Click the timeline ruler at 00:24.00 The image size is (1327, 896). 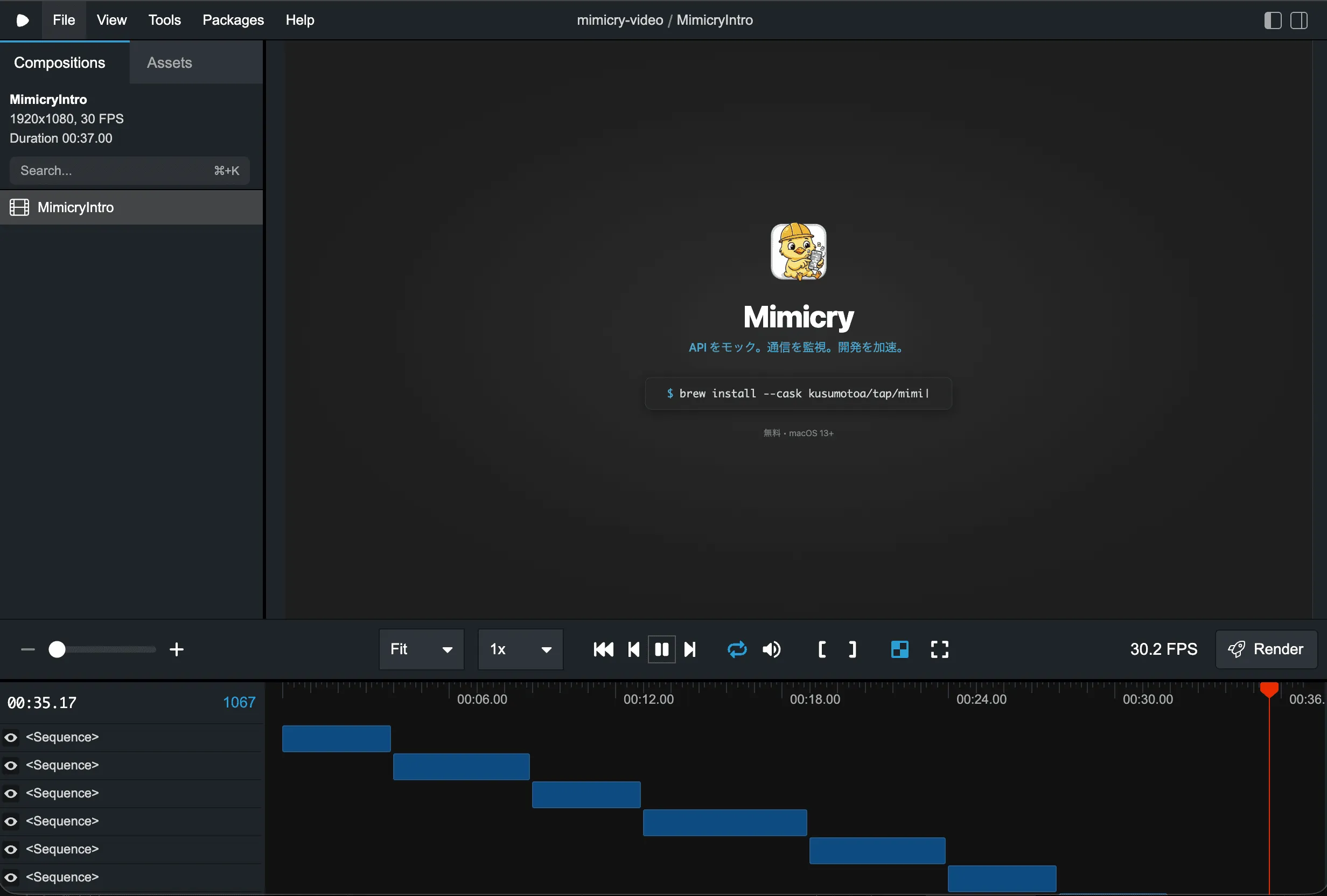(981, 699)
